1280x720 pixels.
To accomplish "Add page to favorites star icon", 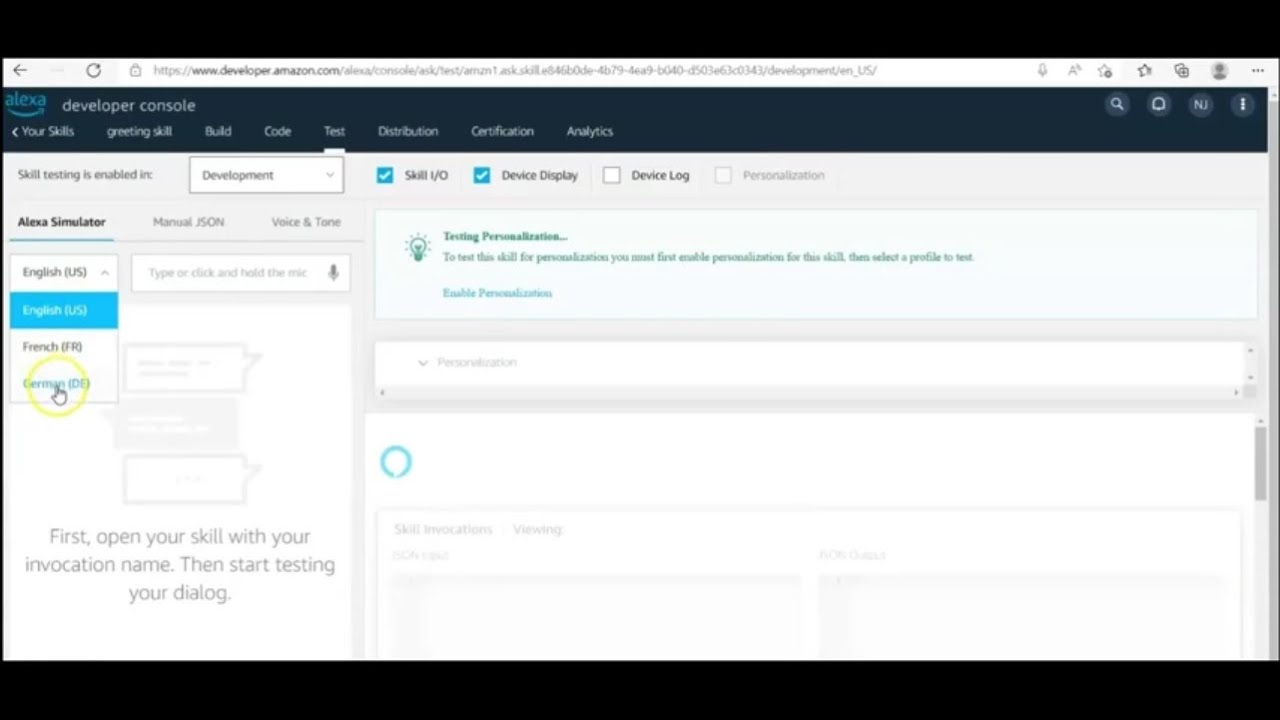I will pyautogui.click(x=1105, y=70).
